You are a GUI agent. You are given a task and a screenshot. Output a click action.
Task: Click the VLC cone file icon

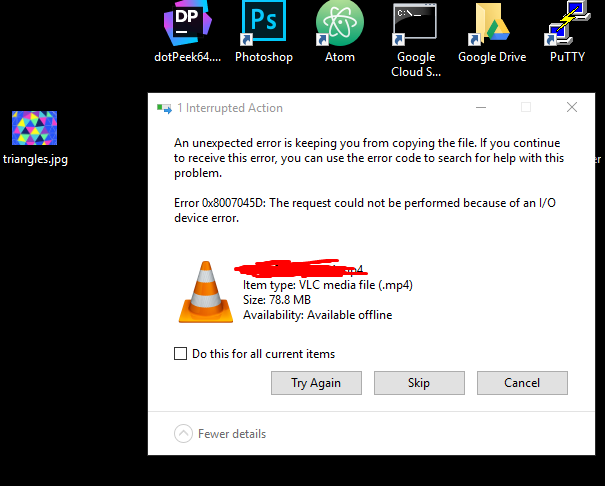[206, 292]
